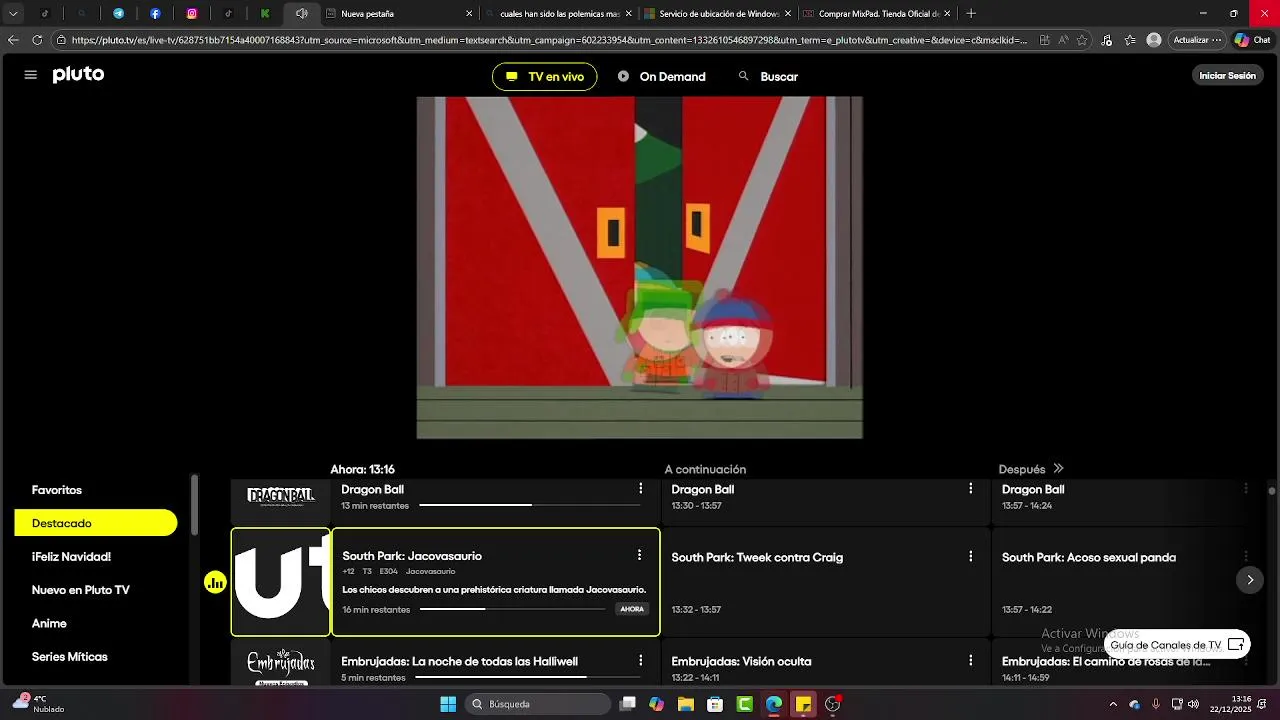Open Copilot from taskbar
Image resolution: width=1280 pixels, height=720 pixels.
pyautogui.click(x=656, y=704)
